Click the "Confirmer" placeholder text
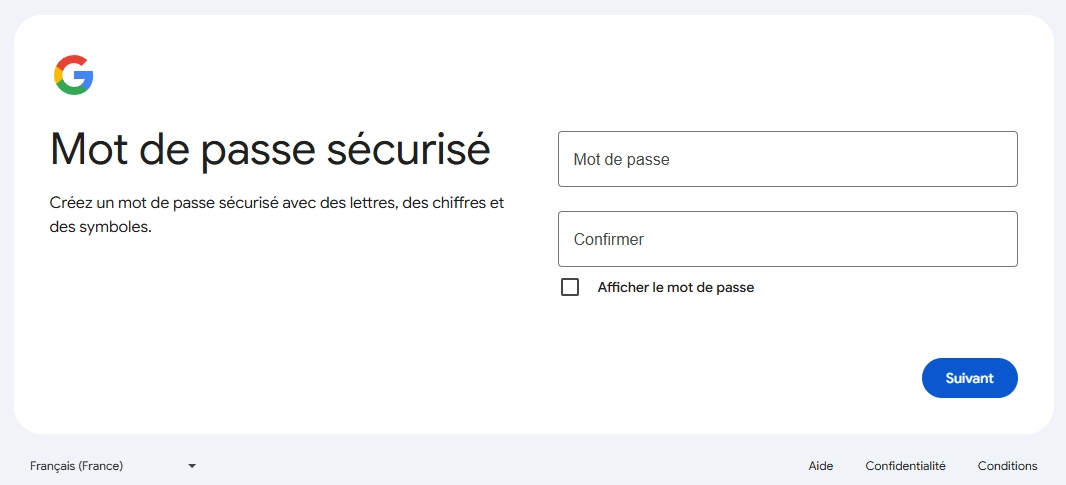The height and width of the screenshot is (485, 1066). click(x=608, y=240)
